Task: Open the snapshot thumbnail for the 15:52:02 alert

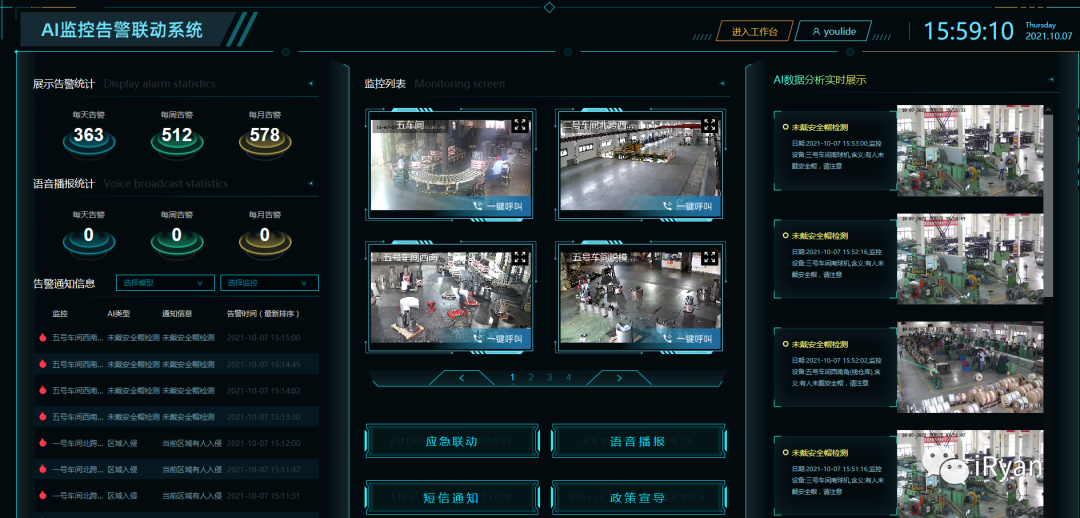Action: point(970,367)
